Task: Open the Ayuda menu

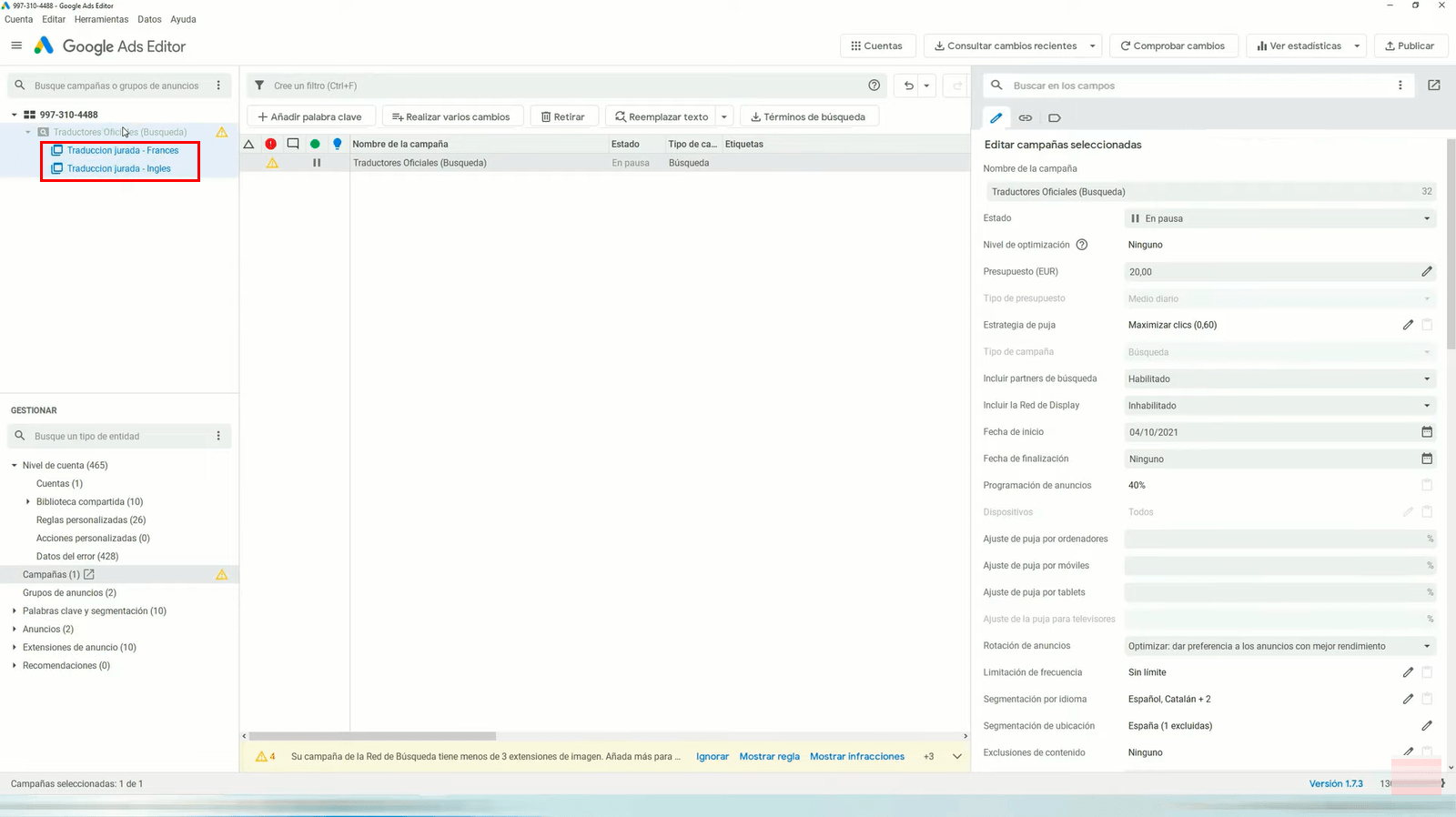Action: coord(183,19)
